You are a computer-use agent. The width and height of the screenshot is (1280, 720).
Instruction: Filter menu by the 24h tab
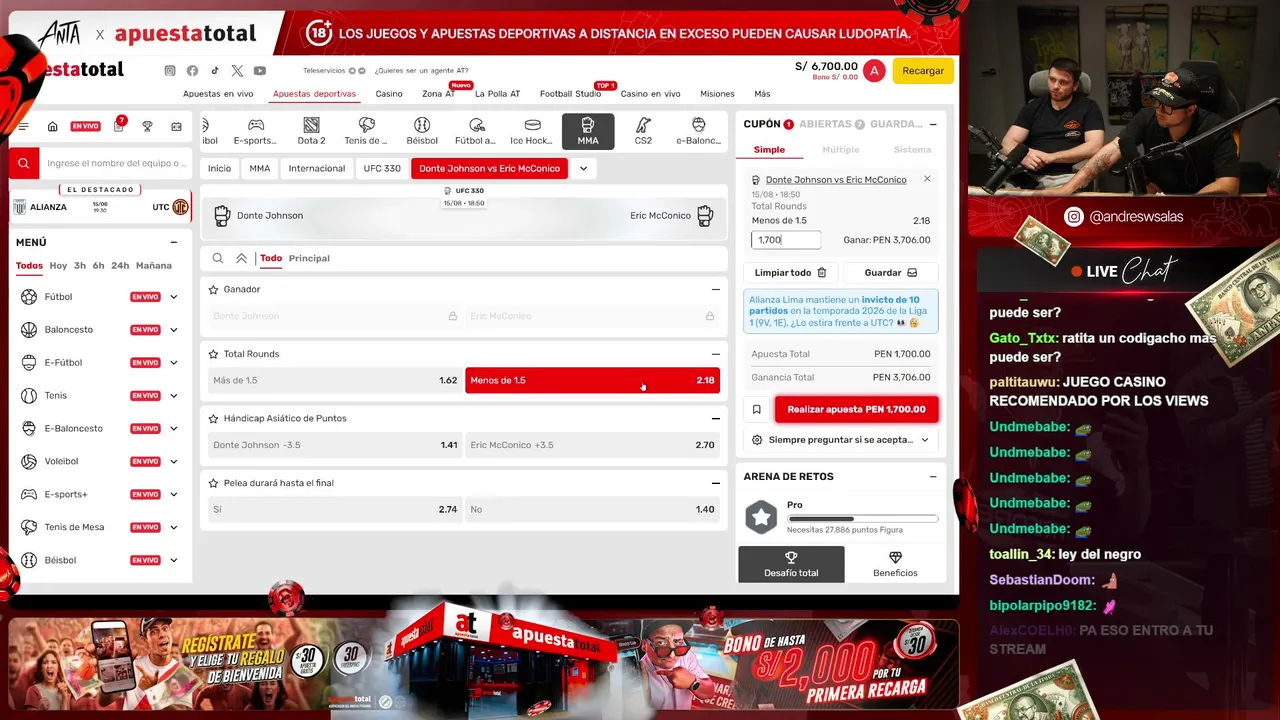pyautogui.click(x=120, y=266)
